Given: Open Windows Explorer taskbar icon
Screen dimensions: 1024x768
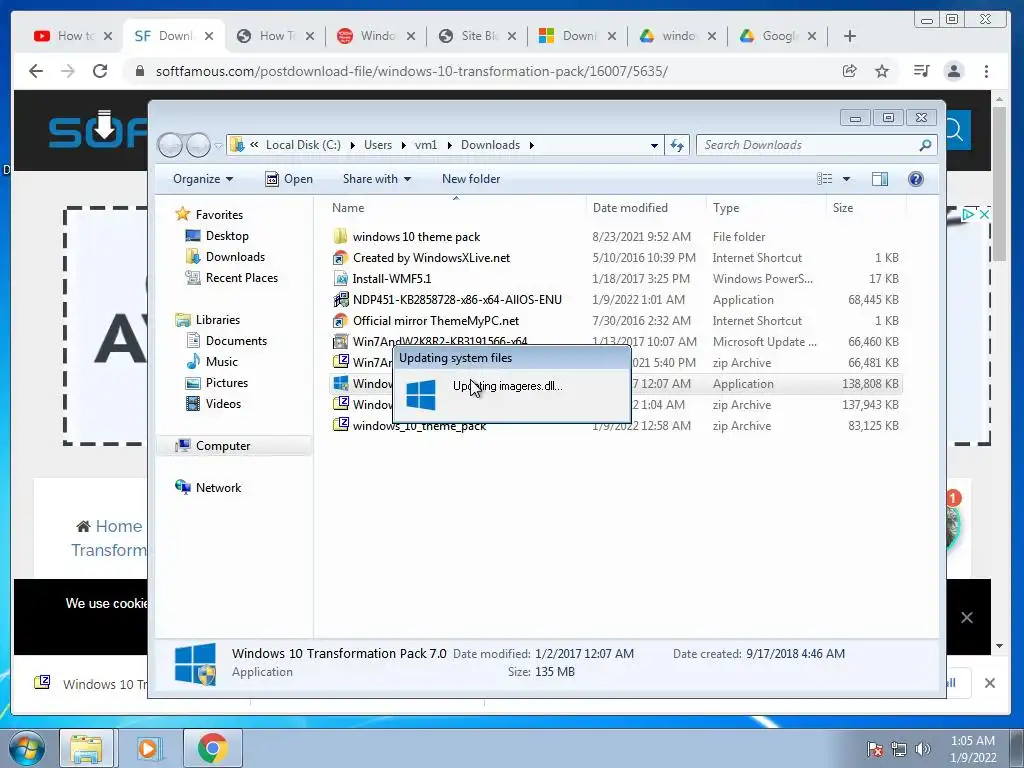Looking at the screenshot, I should [86, 748].
